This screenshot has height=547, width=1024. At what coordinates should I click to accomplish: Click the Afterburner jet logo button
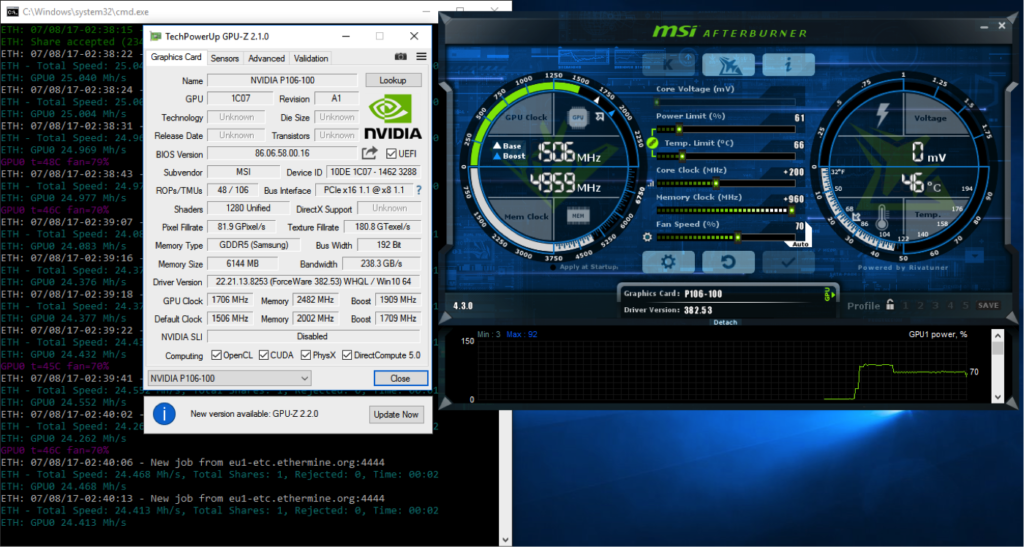pos(728,65)
